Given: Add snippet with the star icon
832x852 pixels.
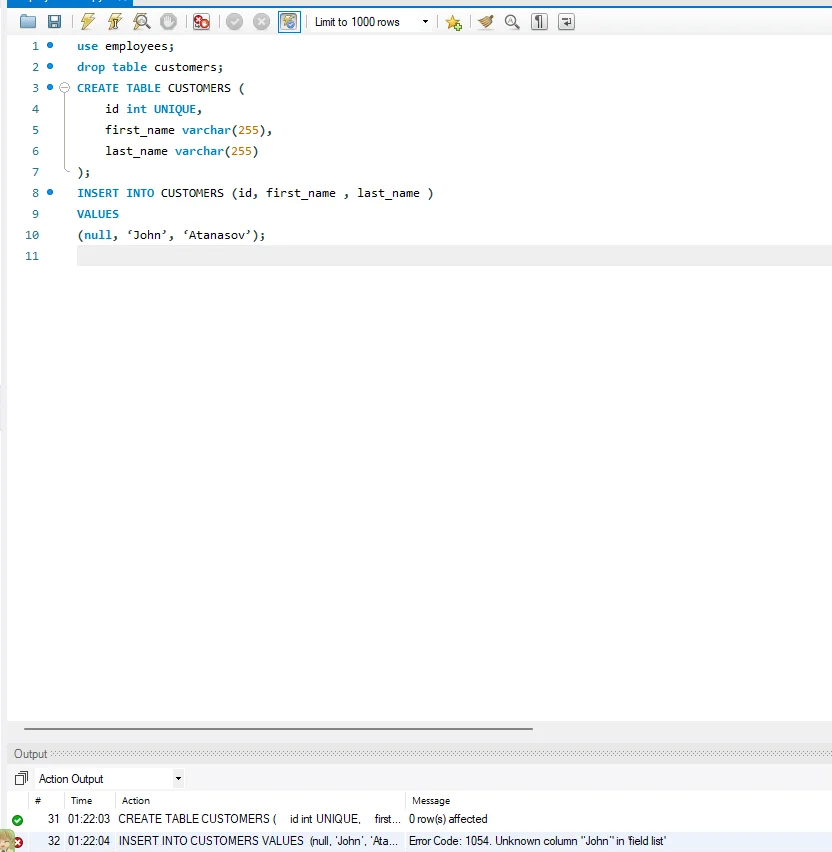Looking at the screenshot, I should (453, 22).
